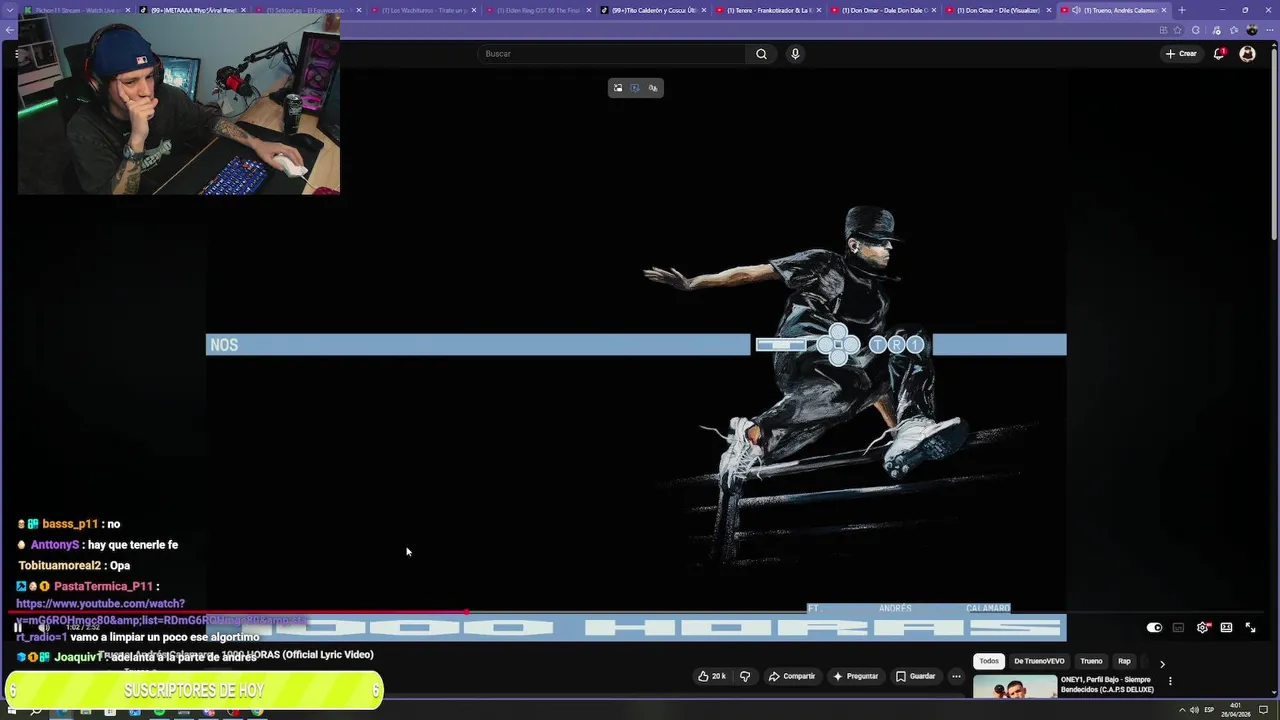Show more filter chips with right arrow
The width and height of the screenshot is (1280, 720).
coord(1162,663)
